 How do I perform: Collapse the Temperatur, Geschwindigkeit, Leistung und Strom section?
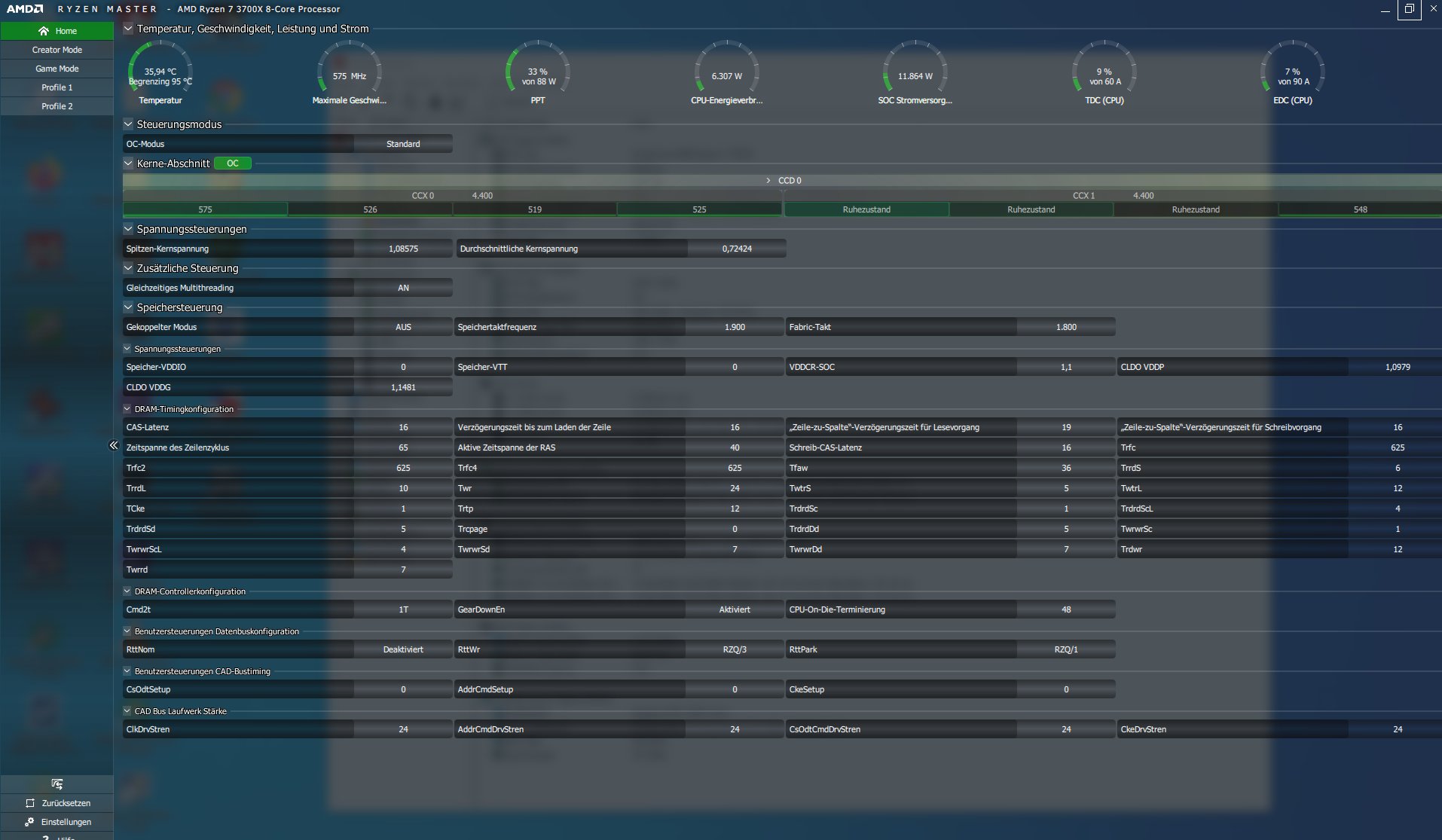click(x=128, y=29)
